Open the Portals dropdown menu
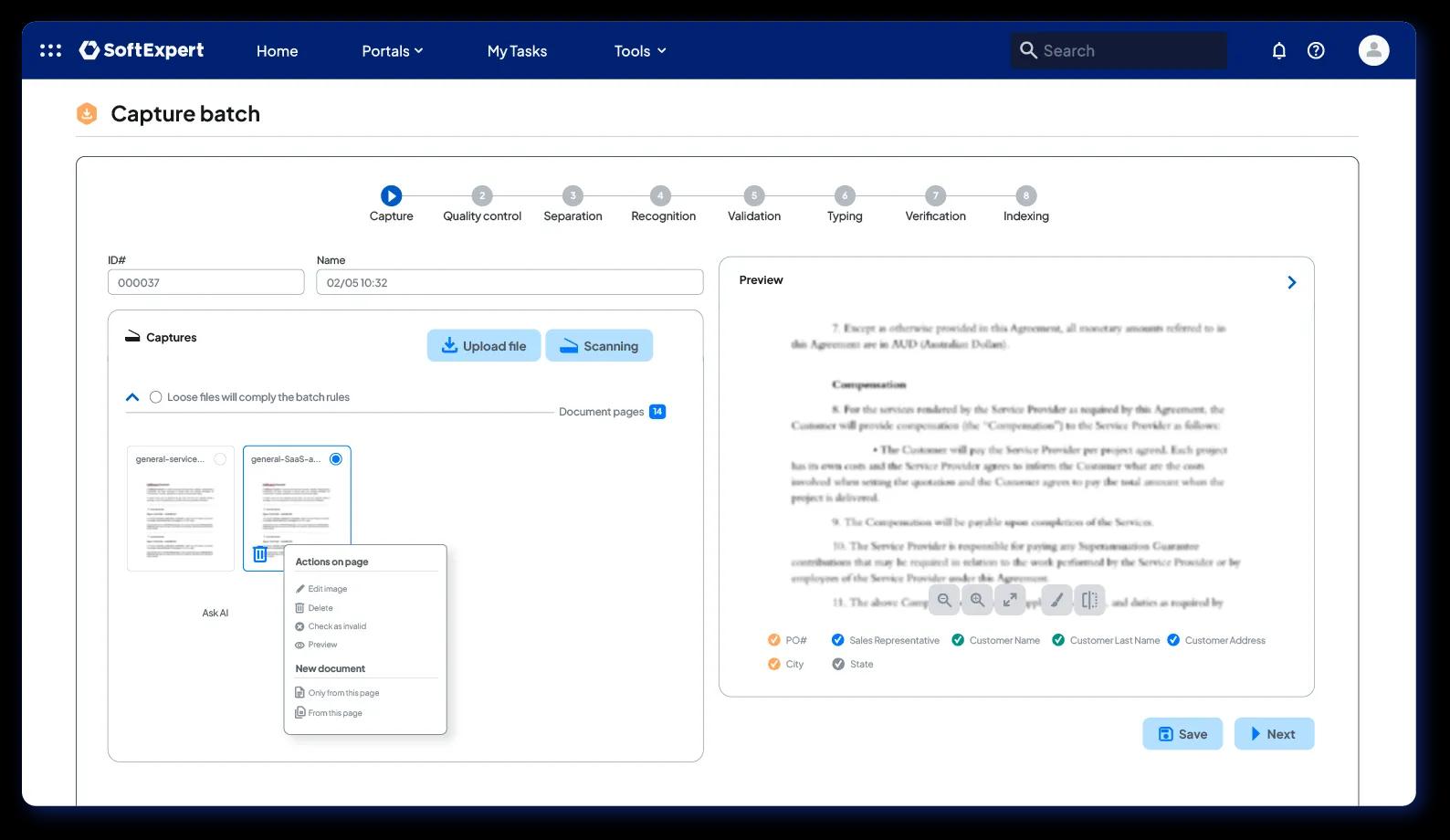 point(393,51)
